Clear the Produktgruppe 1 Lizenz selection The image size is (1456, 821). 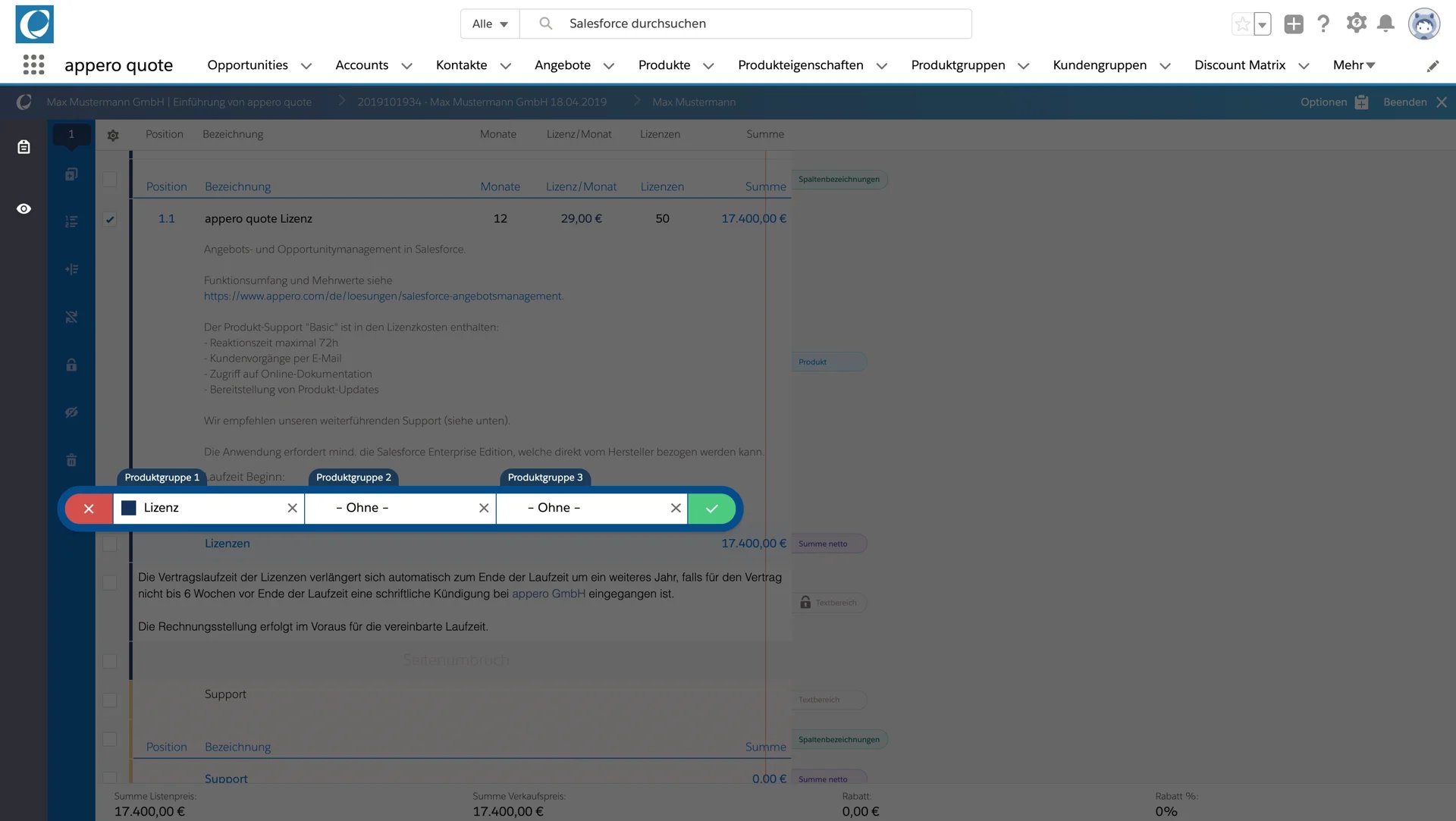292,508
